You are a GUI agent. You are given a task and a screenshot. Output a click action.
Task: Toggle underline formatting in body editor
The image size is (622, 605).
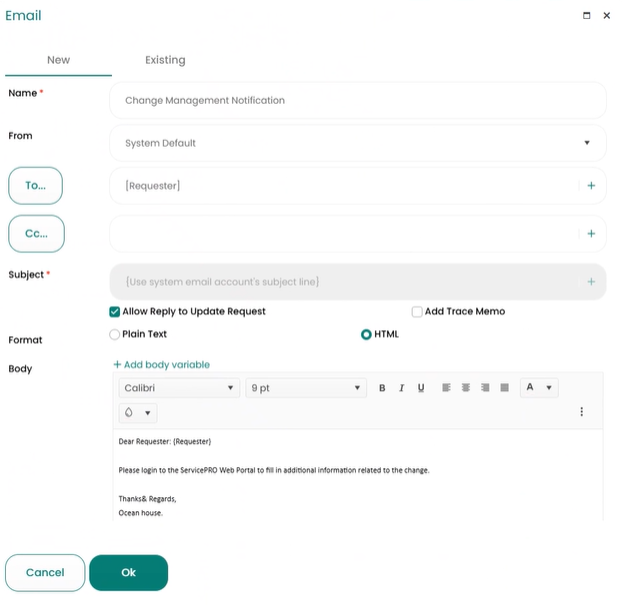[421, 388]
